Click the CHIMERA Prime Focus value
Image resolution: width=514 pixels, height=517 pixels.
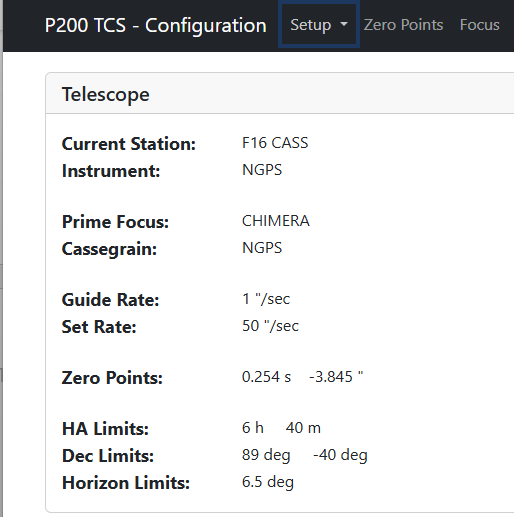click(x=276, y=221)
